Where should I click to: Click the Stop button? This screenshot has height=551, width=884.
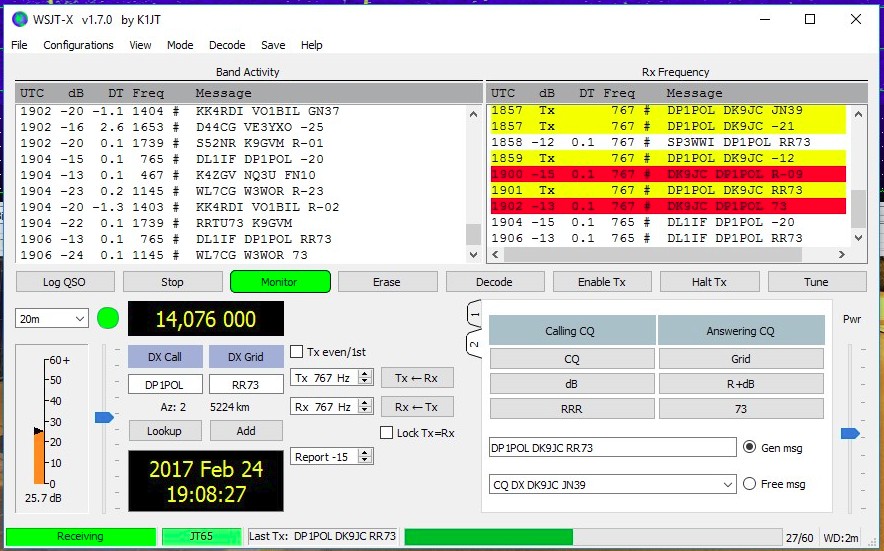(x=173, y=281)
